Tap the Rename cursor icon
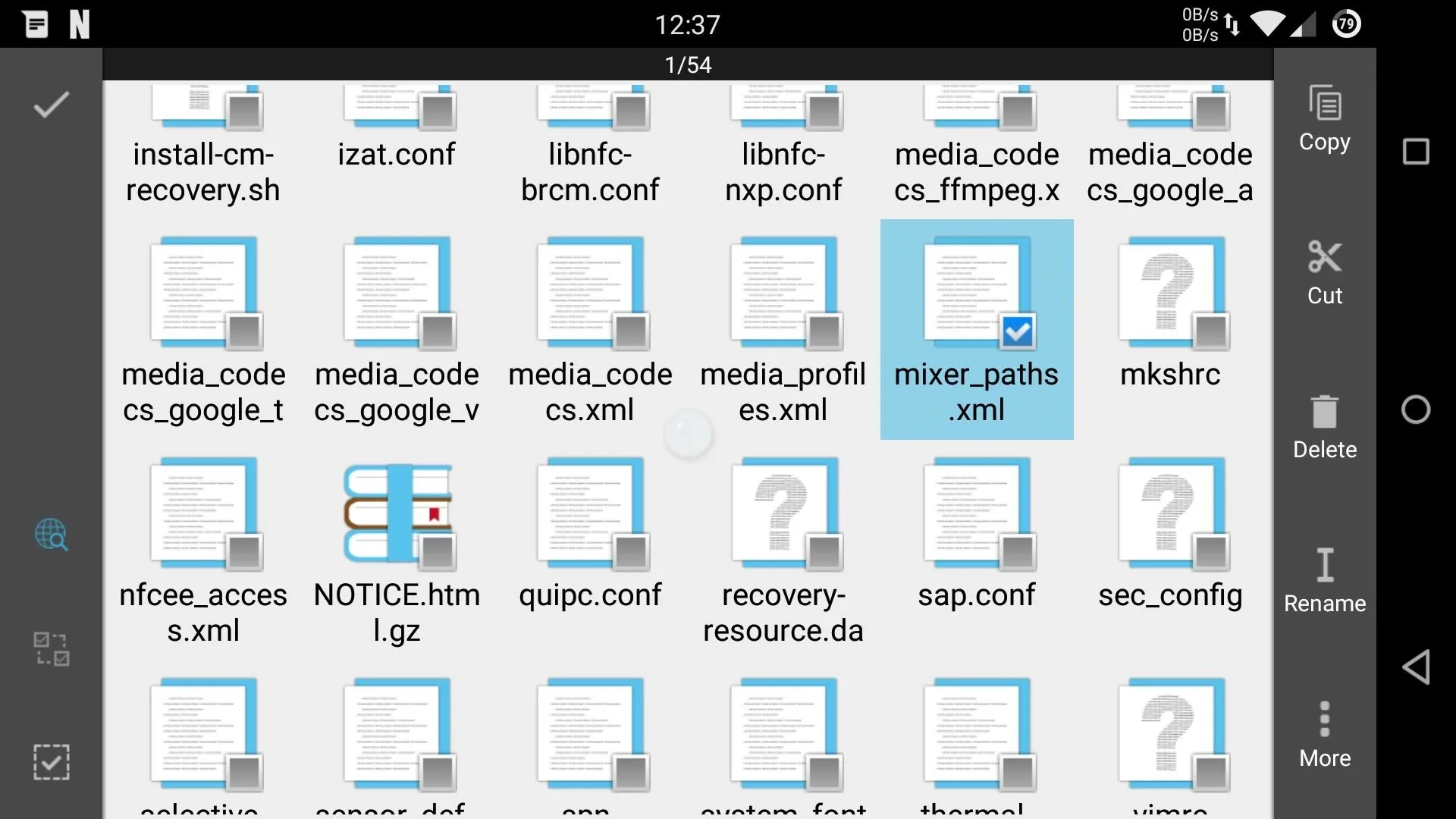1456x819 pixels. (1325, 565)
